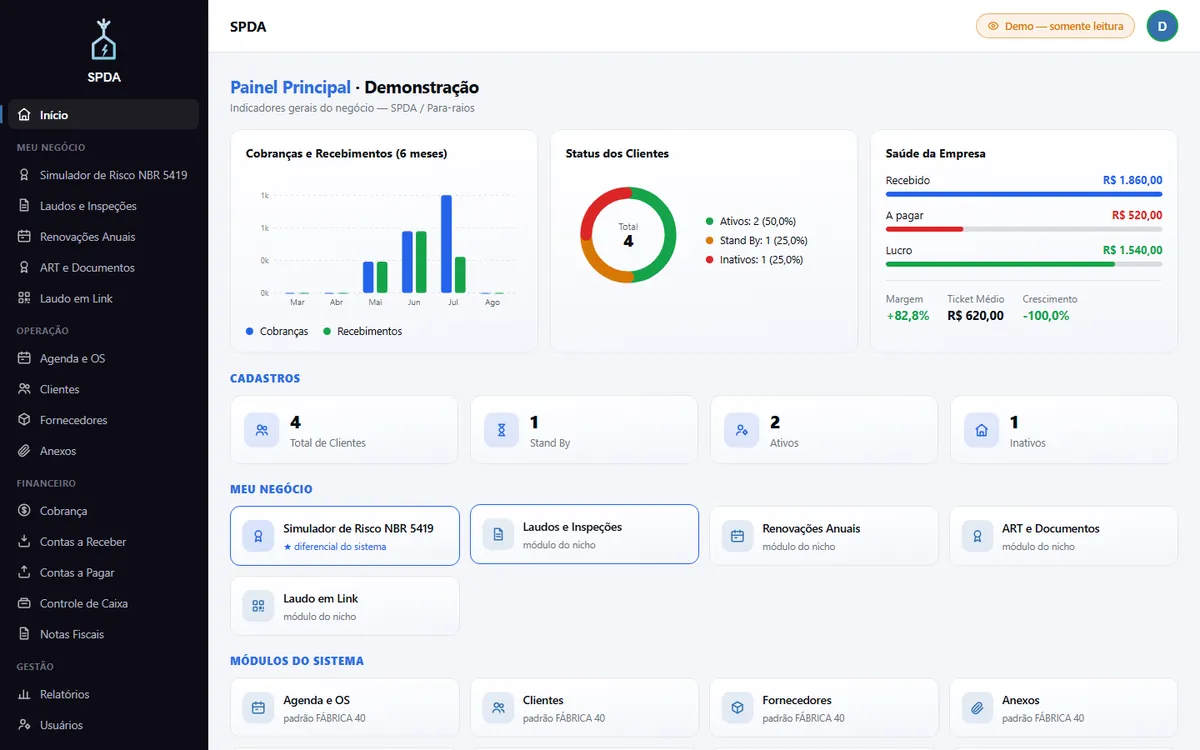The image size is (1200, 750).
Task: Click the tall blue Jul bar
Action: coord(446,244)
